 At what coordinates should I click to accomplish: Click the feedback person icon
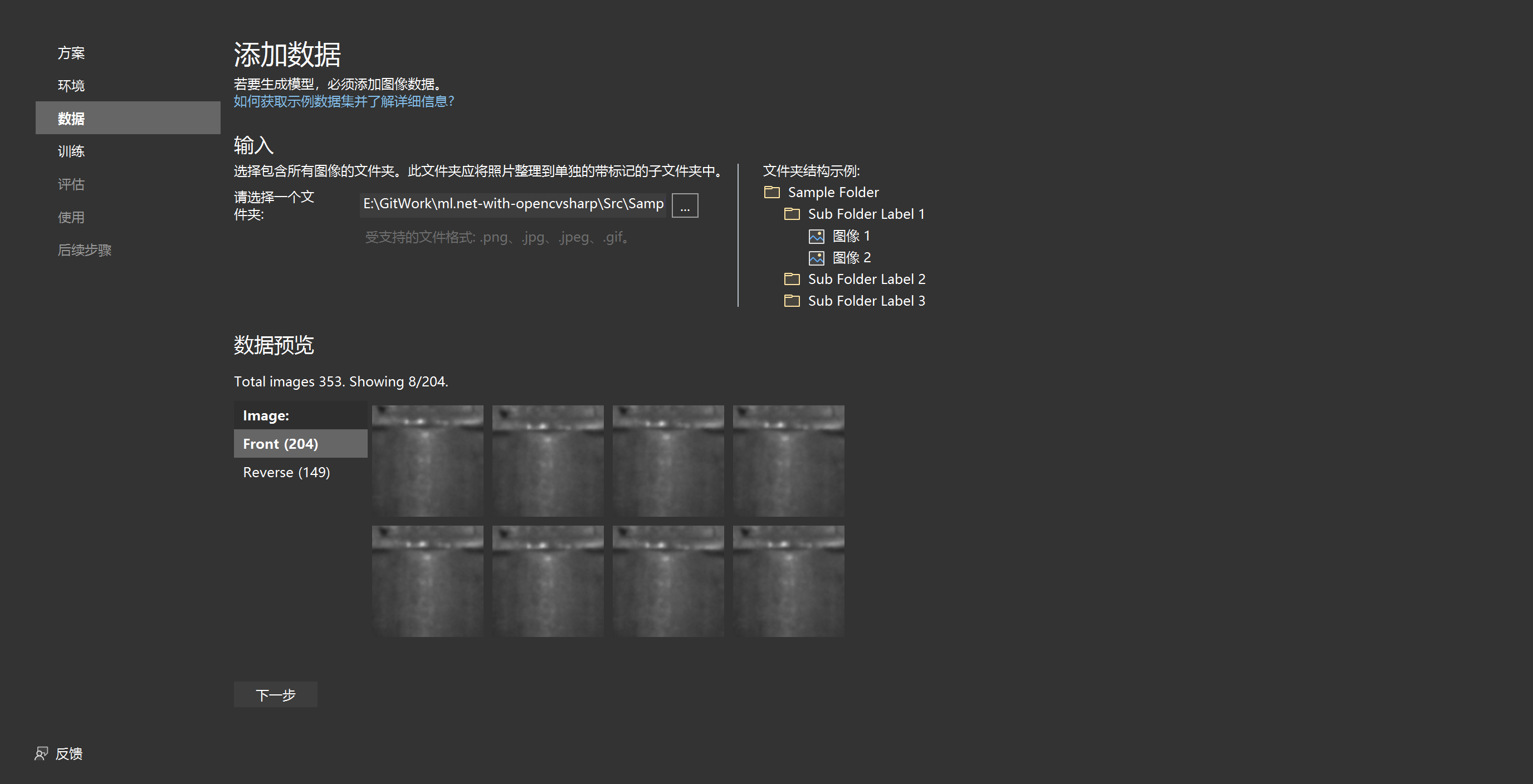tap(41, 753)
